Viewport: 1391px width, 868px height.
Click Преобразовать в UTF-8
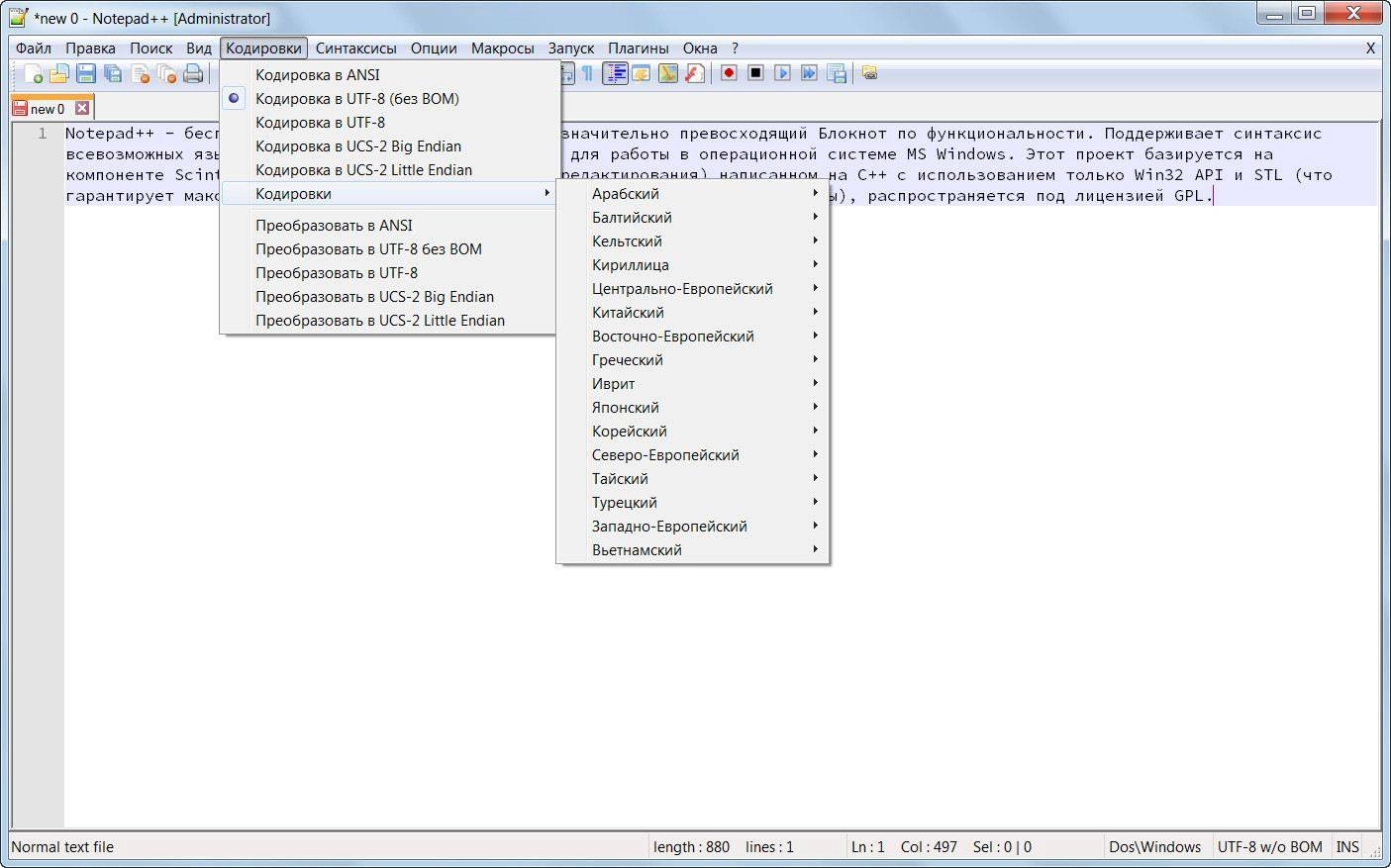point(390,272)
